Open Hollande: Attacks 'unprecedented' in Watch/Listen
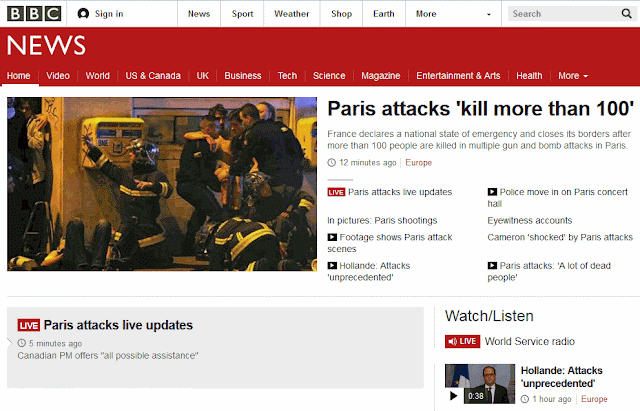The height and width of the screenshot is (411, 640). 562,377
